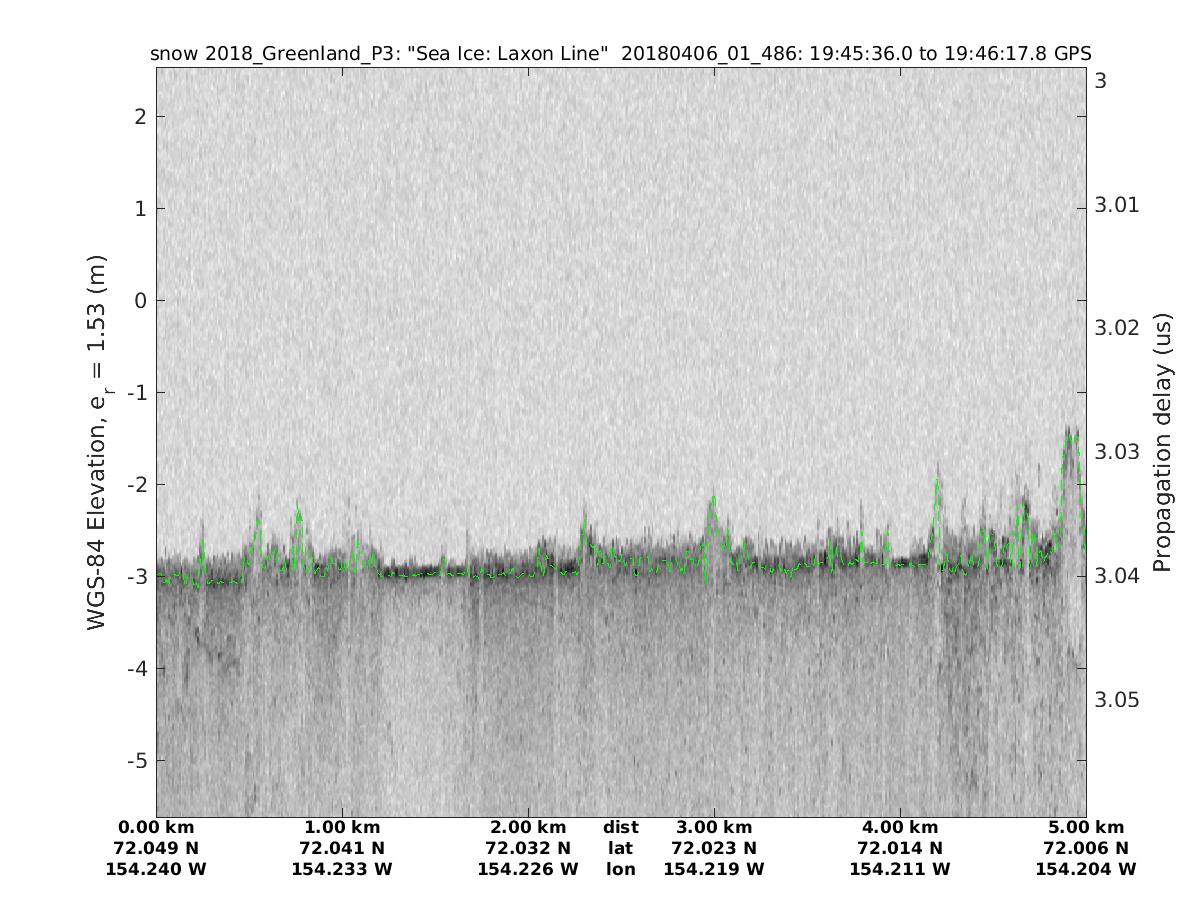This screenshot has height=900, width=1200.
Task: Click the 3.00 km distance tick label
Action: (714, 828)
